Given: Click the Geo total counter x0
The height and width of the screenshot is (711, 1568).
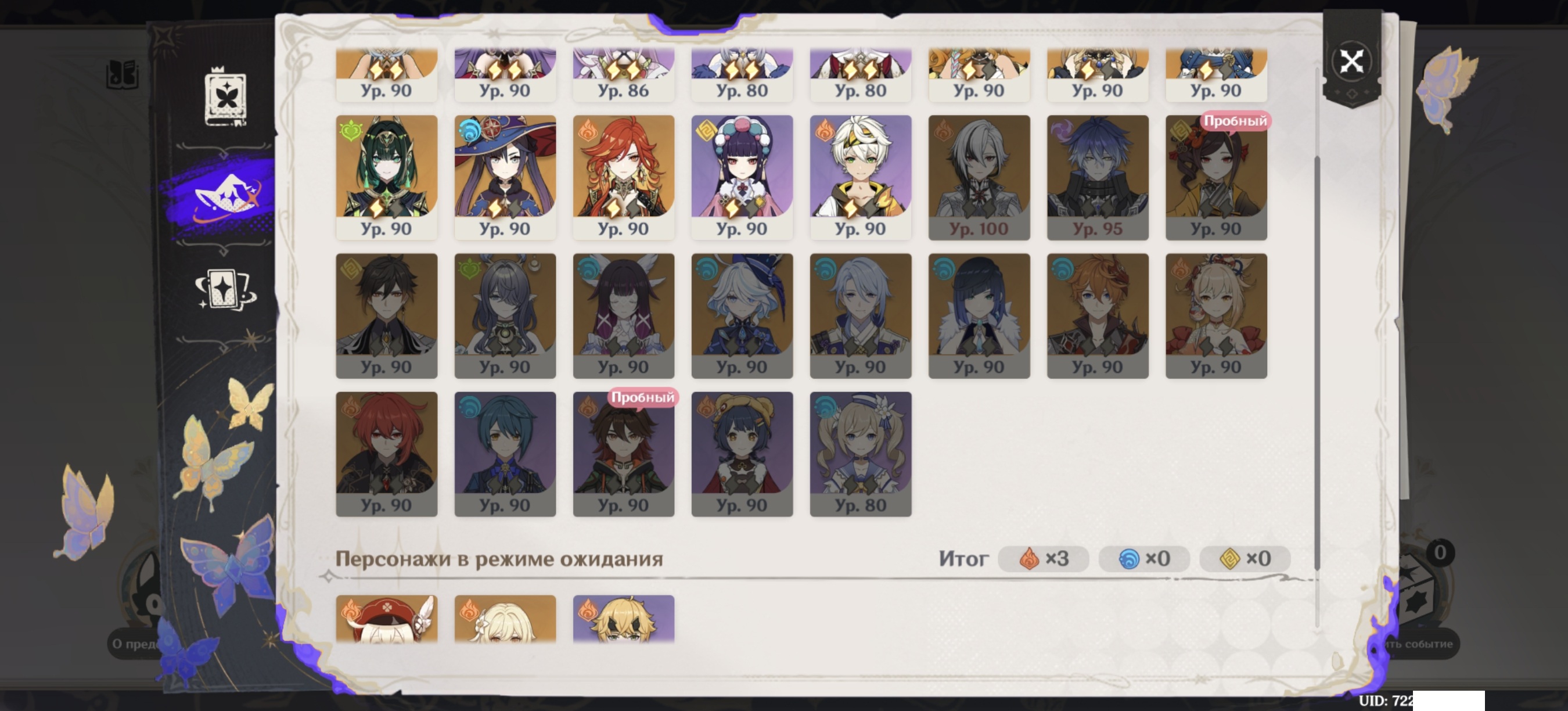Looking at the screenshot, I should pyautogui.click(x=1245, y=558).
